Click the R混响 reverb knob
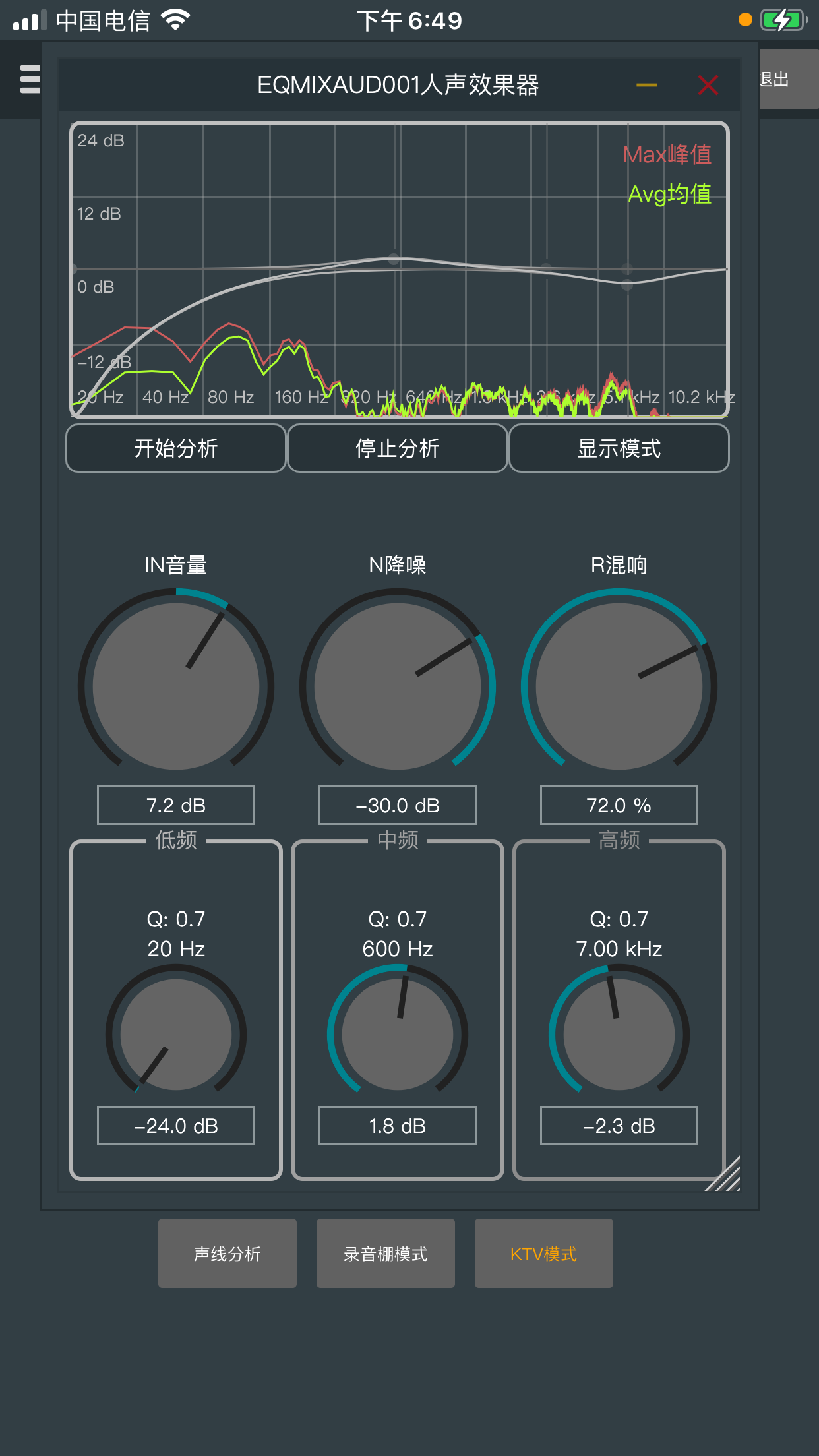This screenshot has height=1456, width=819. (x=619, y=686)
